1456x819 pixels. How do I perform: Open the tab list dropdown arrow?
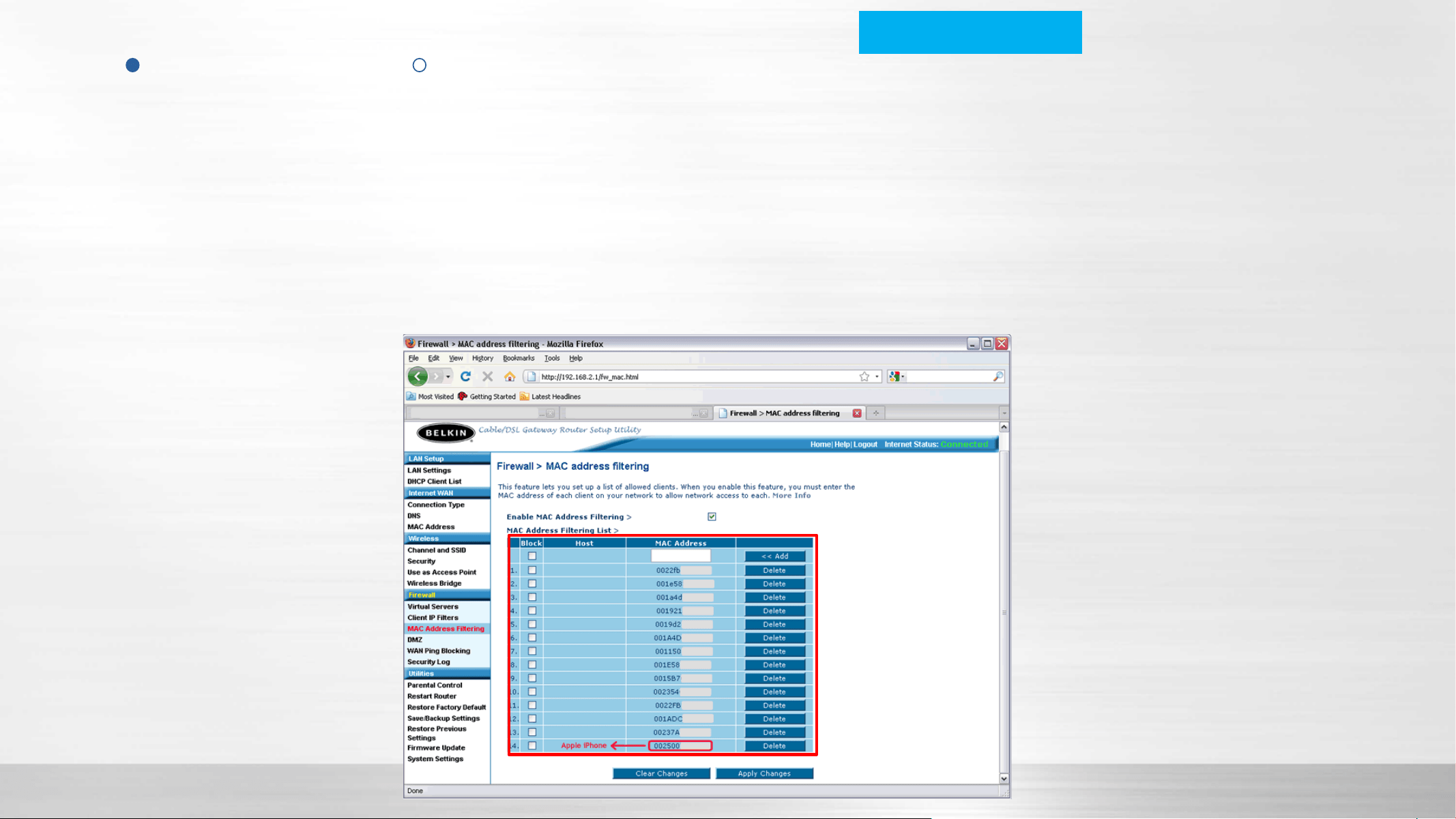1004,413
